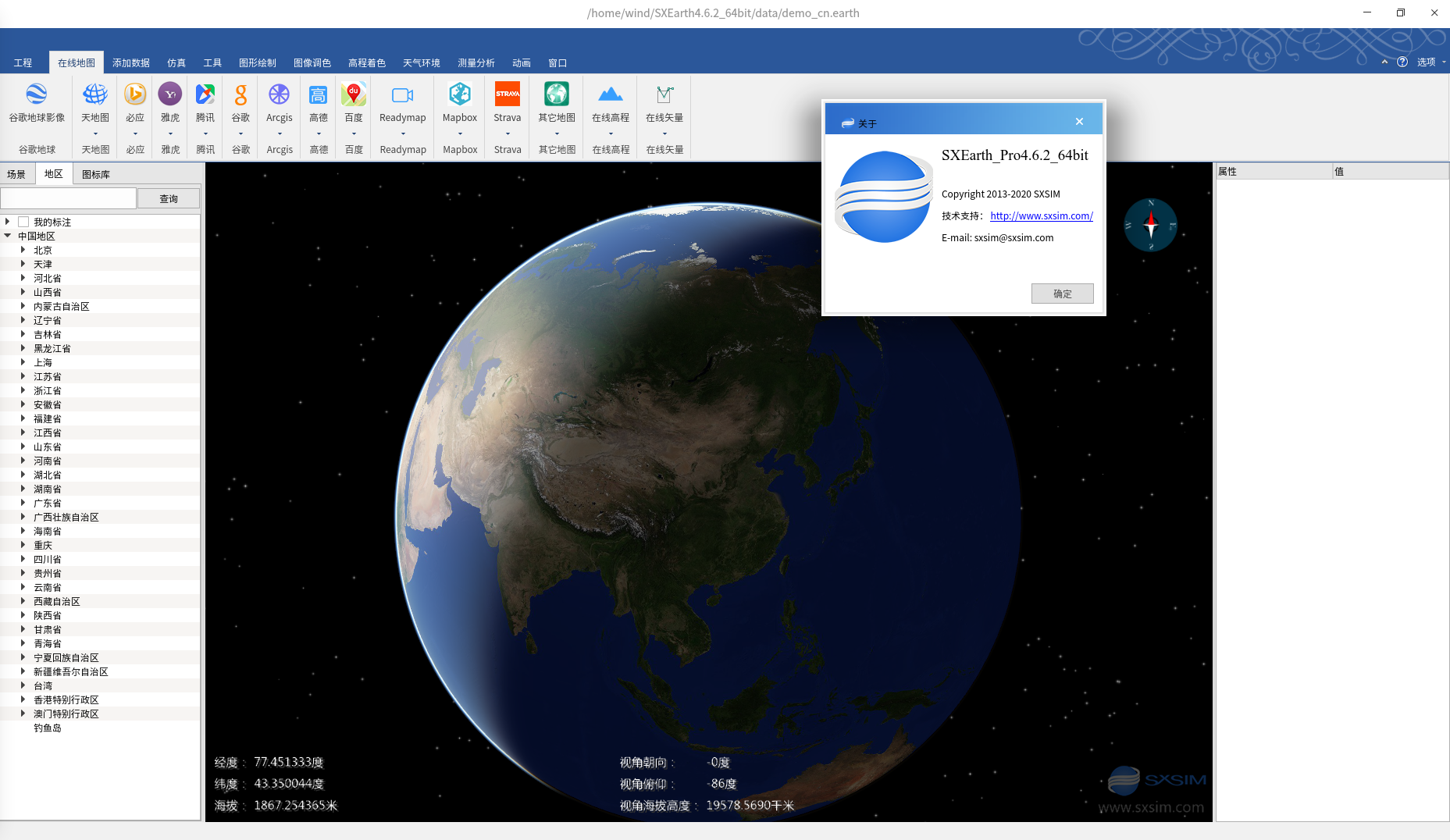Click the Strava map icon

(507, 95)
